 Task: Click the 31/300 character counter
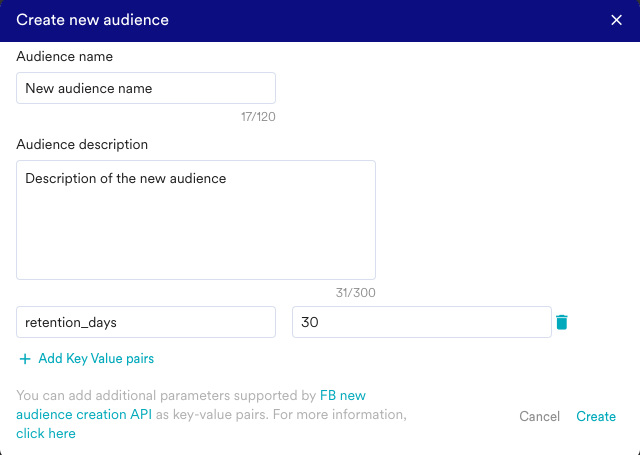(x=357, y=293)
